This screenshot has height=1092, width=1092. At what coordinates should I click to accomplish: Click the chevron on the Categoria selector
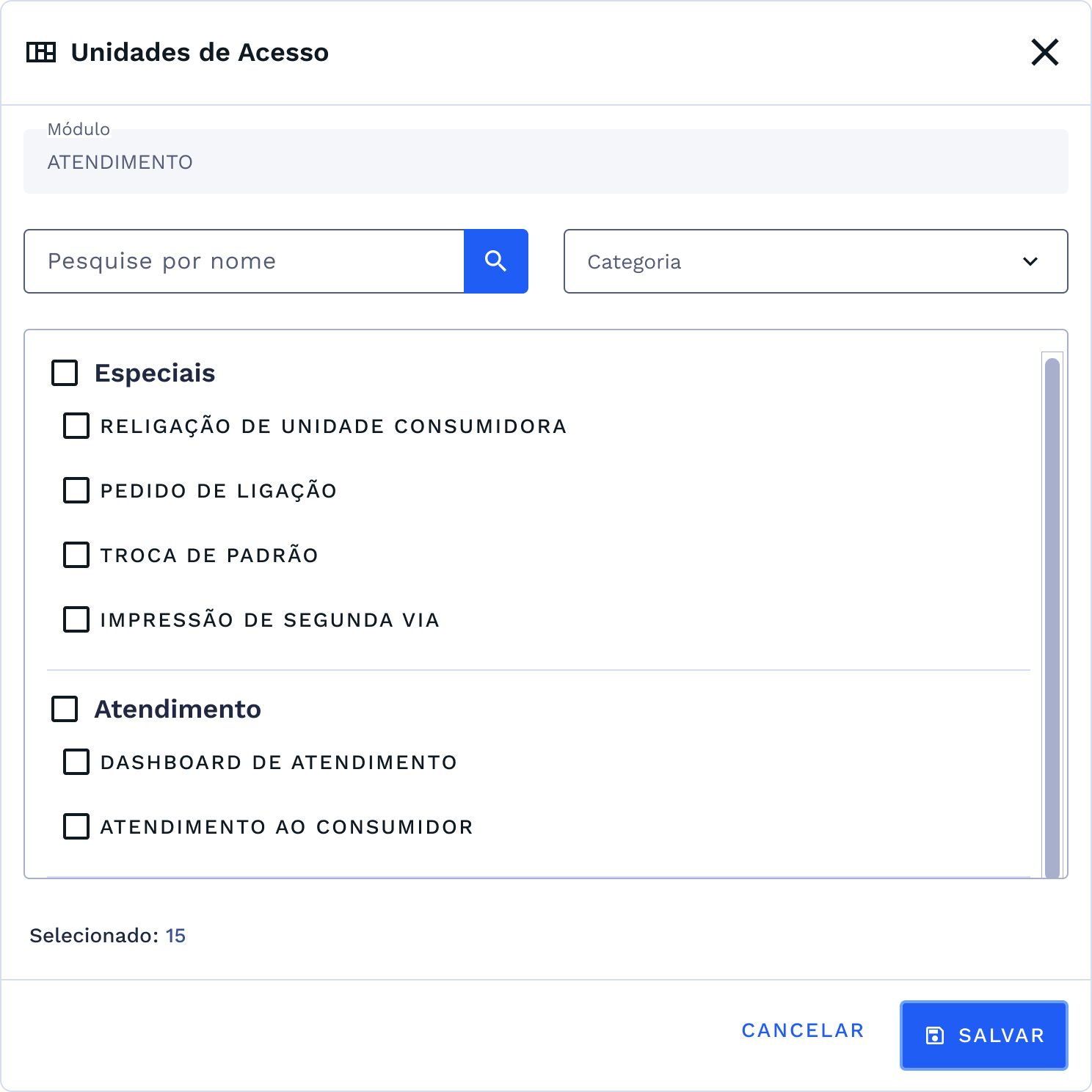click(x=1030, y=261)
